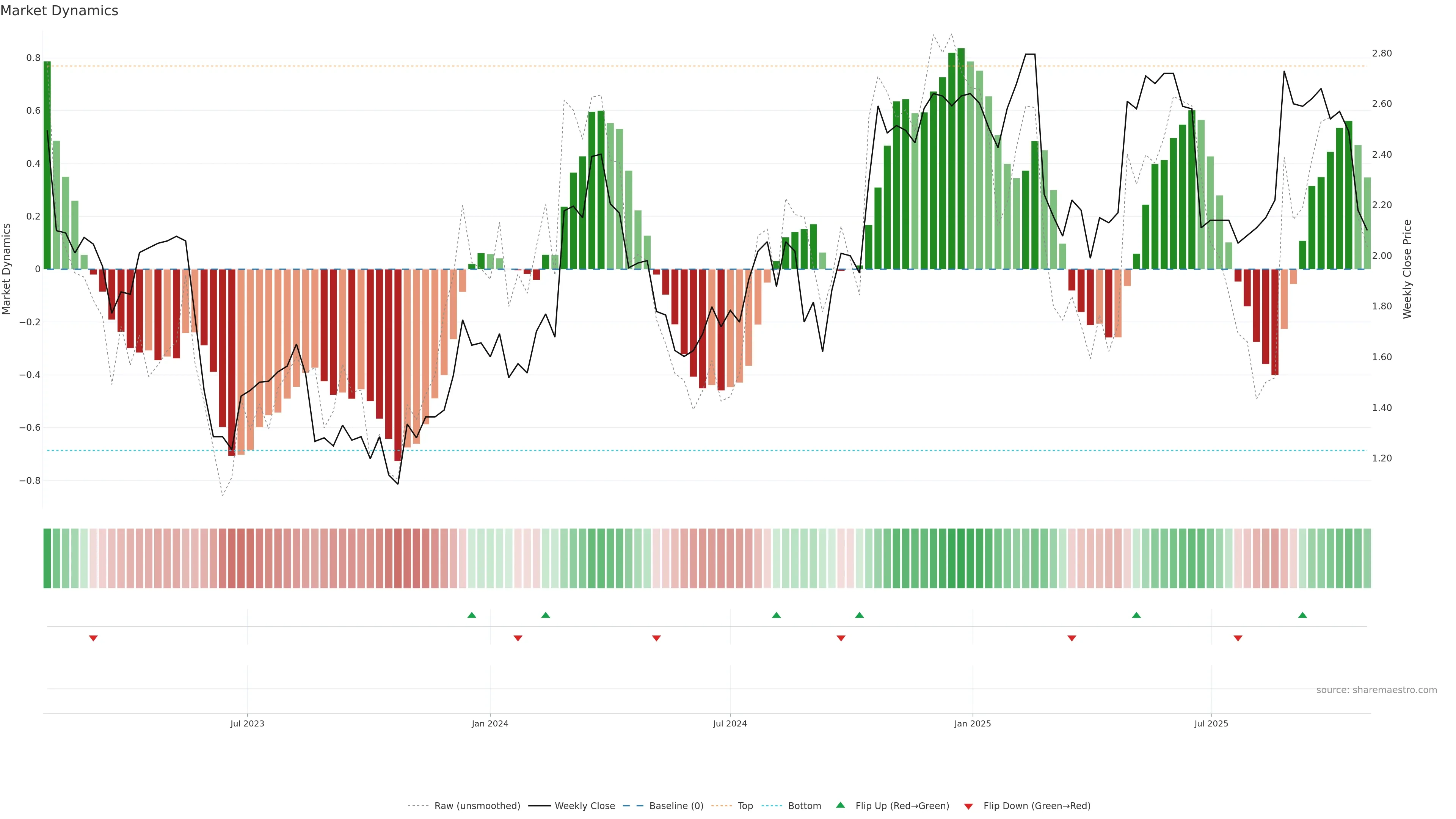Screen dimensions: 1456x819
Task: Click the Jul 2023 x-axis label
Action: (247, 723)
